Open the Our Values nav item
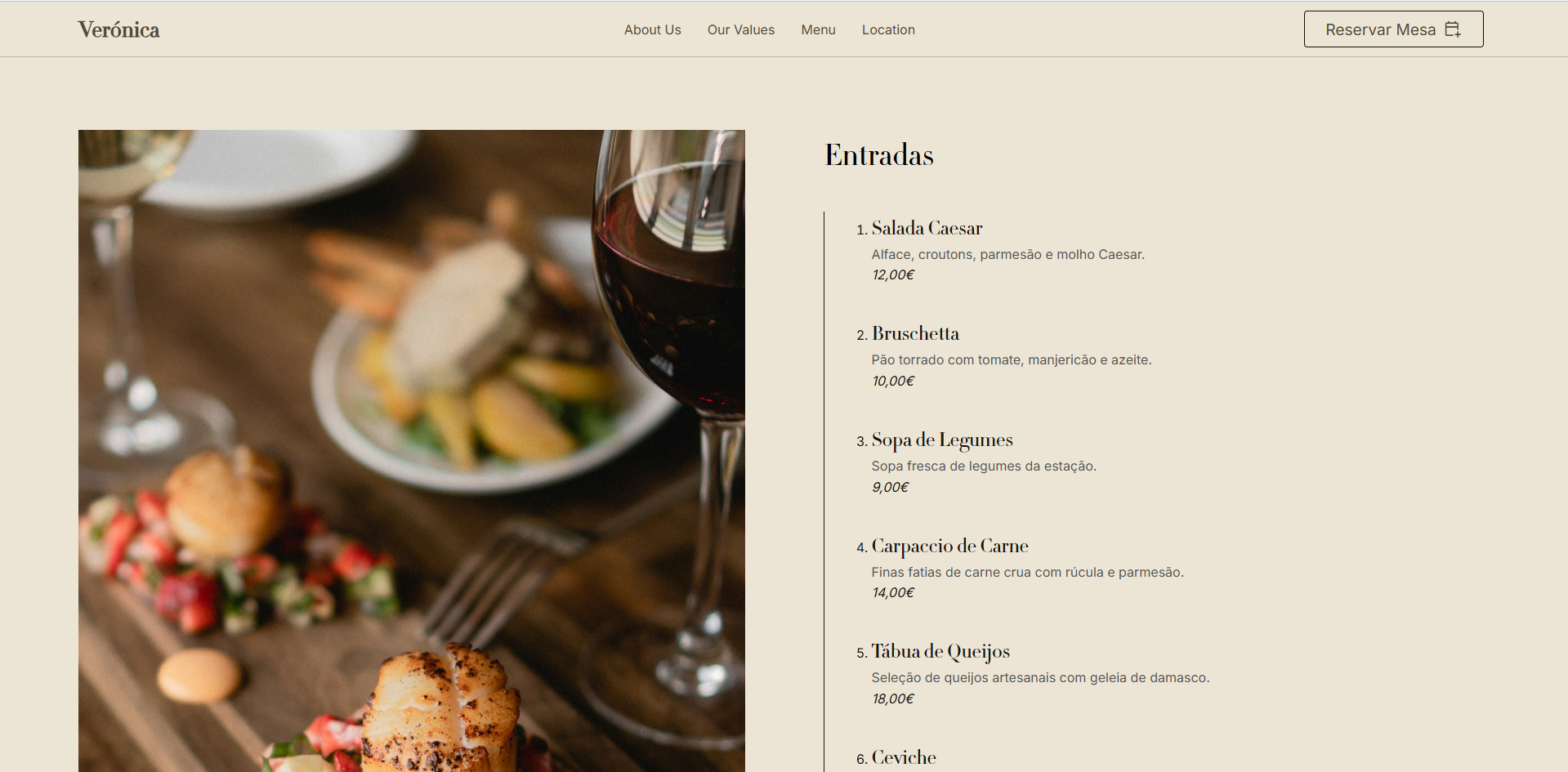The image size is (1568, 772). [x=741, y=29]
